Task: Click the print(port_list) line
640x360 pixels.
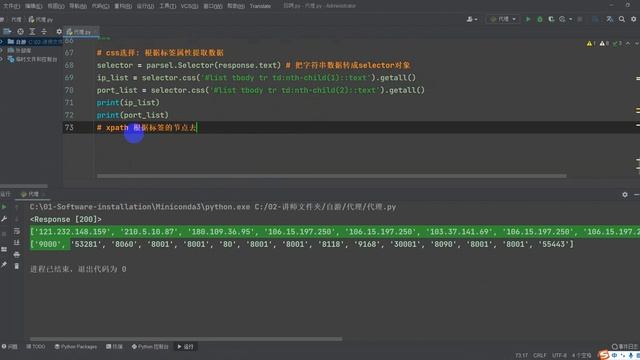Action: click(x=133, y=115)
